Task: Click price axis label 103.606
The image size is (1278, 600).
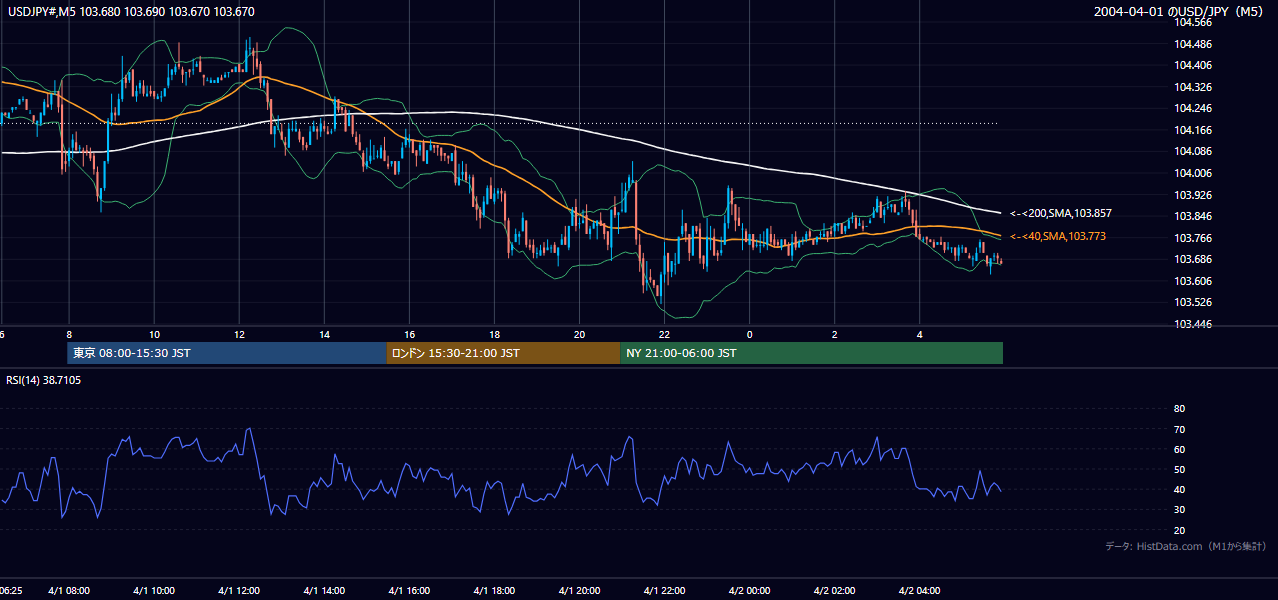Action: coord(1192,281)
